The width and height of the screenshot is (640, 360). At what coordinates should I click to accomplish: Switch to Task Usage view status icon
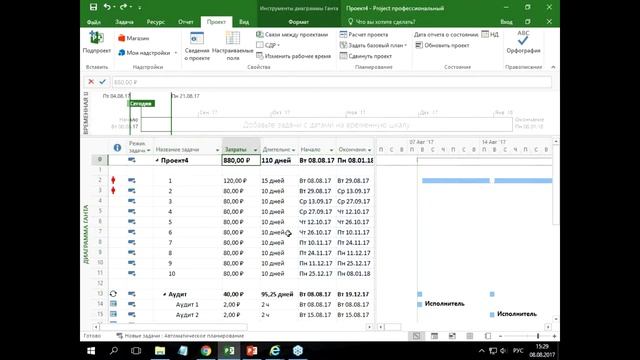click(x=434, y=336)
